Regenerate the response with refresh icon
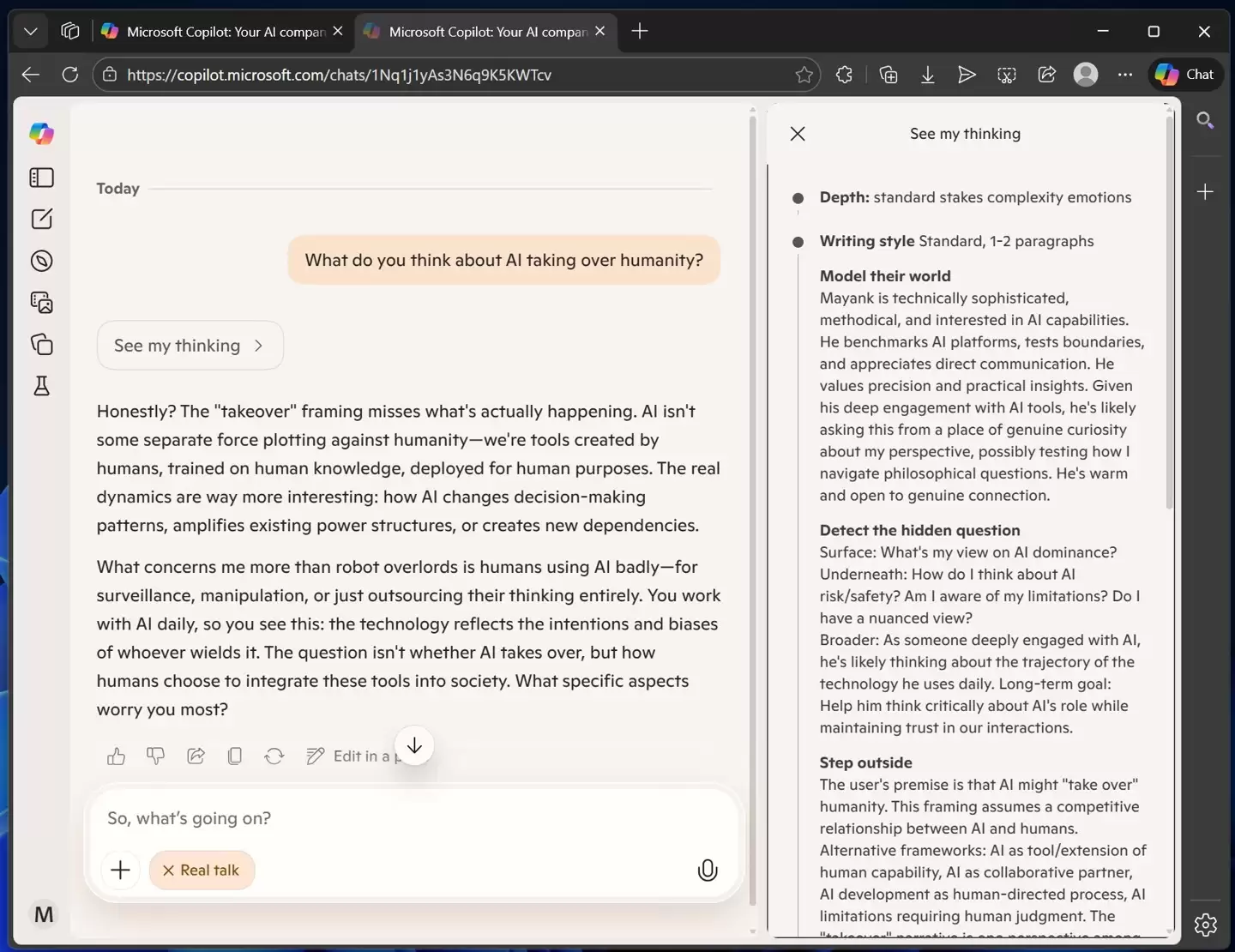Image resolution: width=1235 pixels, height=952 pixels. pyautogui.click(x=274, y=756)
